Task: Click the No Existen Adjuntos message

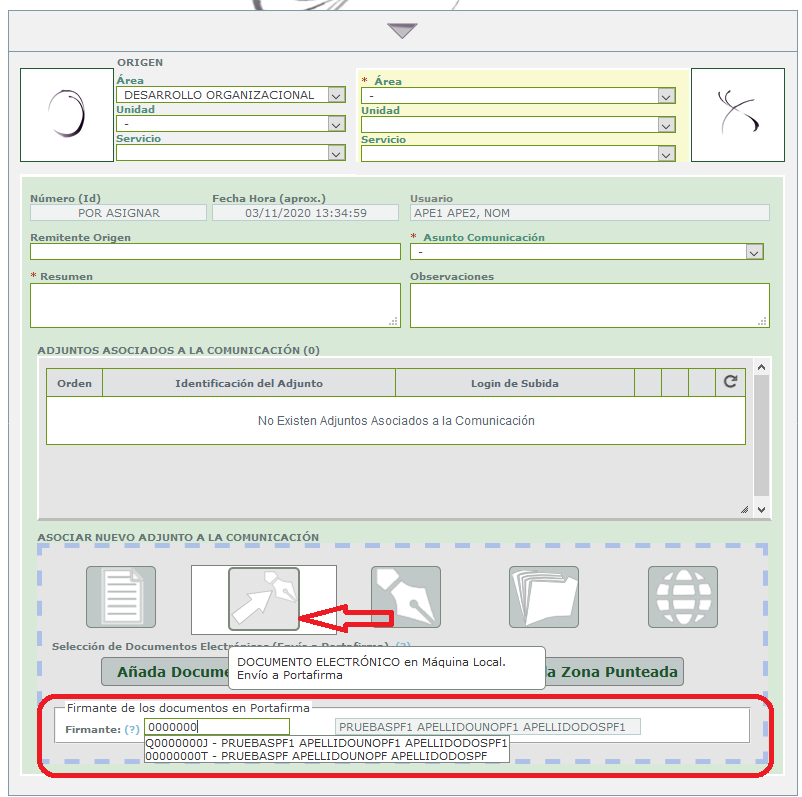Action: tap(396, 420)
